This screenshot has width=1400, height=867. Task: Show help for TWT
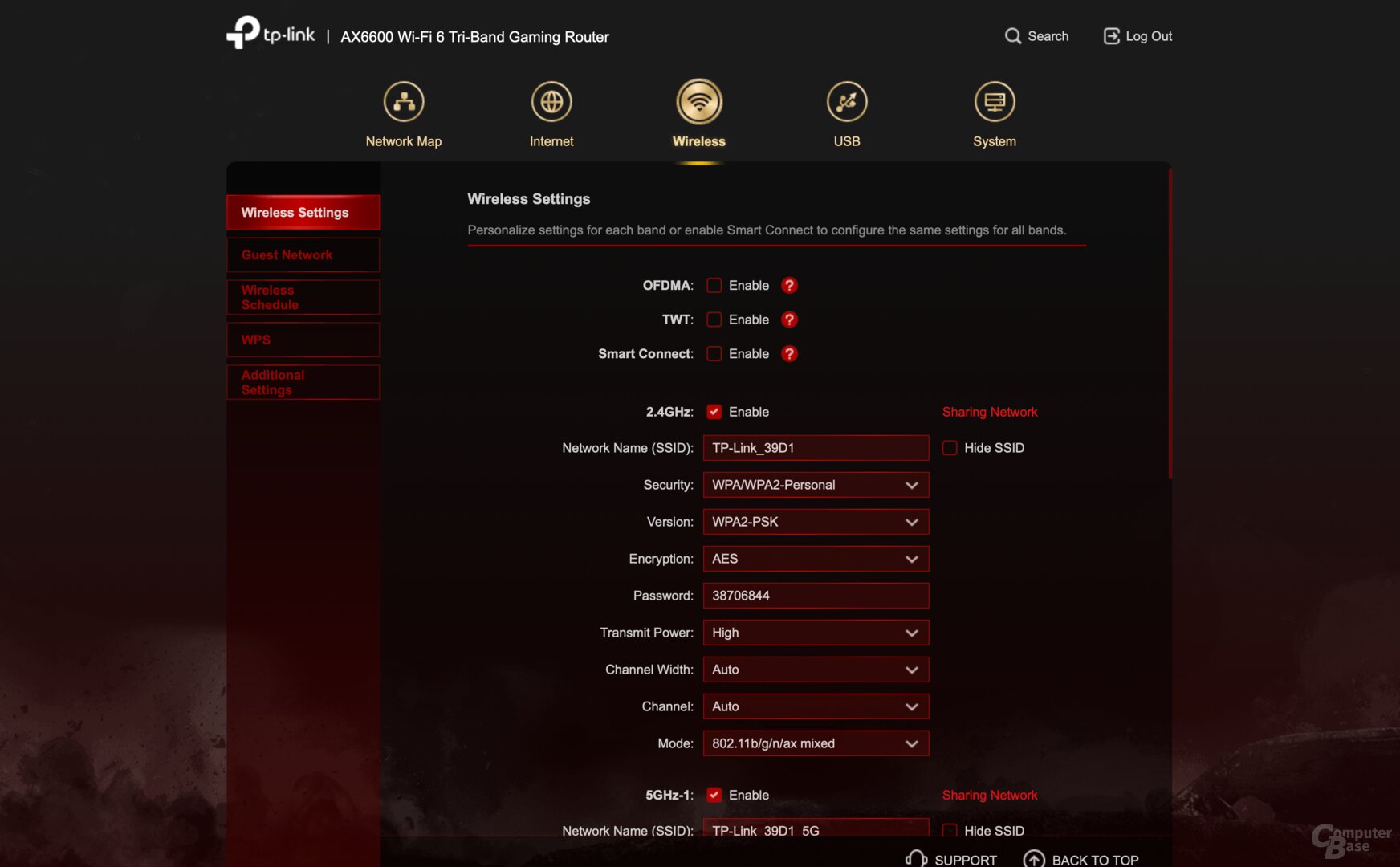789,320
